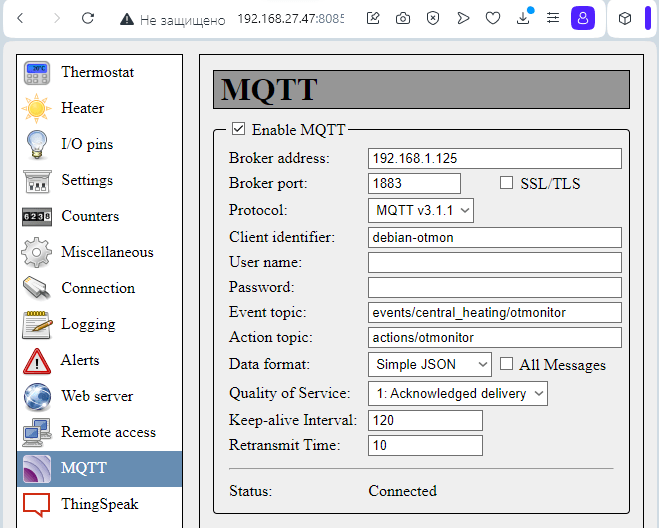Open the Connection settings link
The height and width of the screenshot is (528, 659).
[x=97, y=288]
